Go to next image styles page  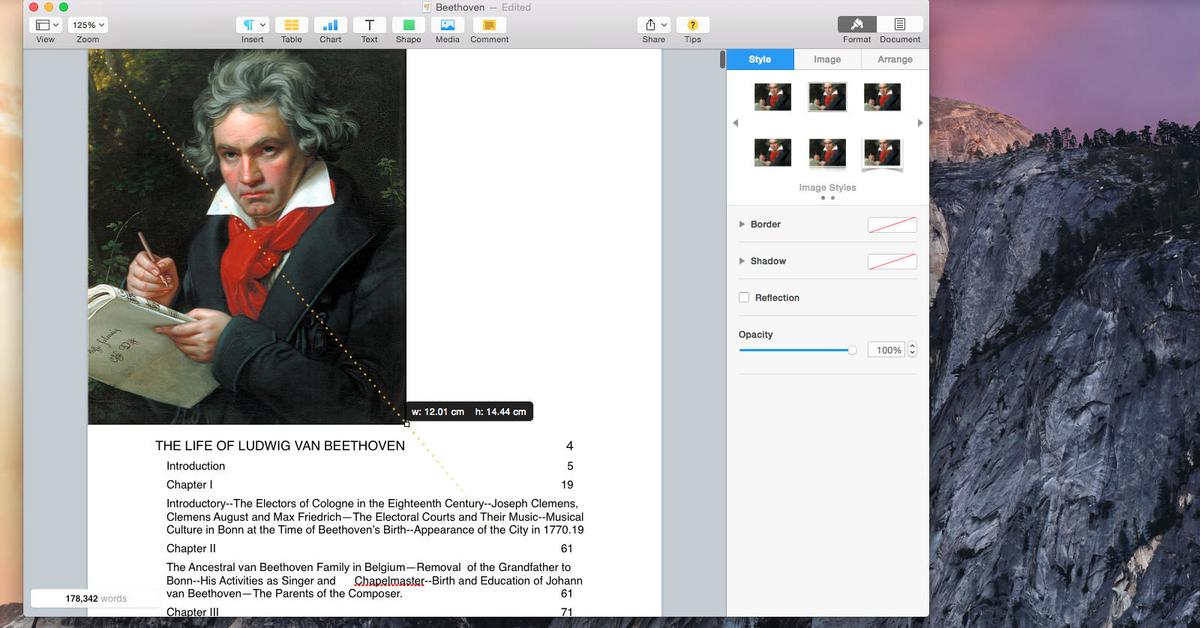point(920,123)
